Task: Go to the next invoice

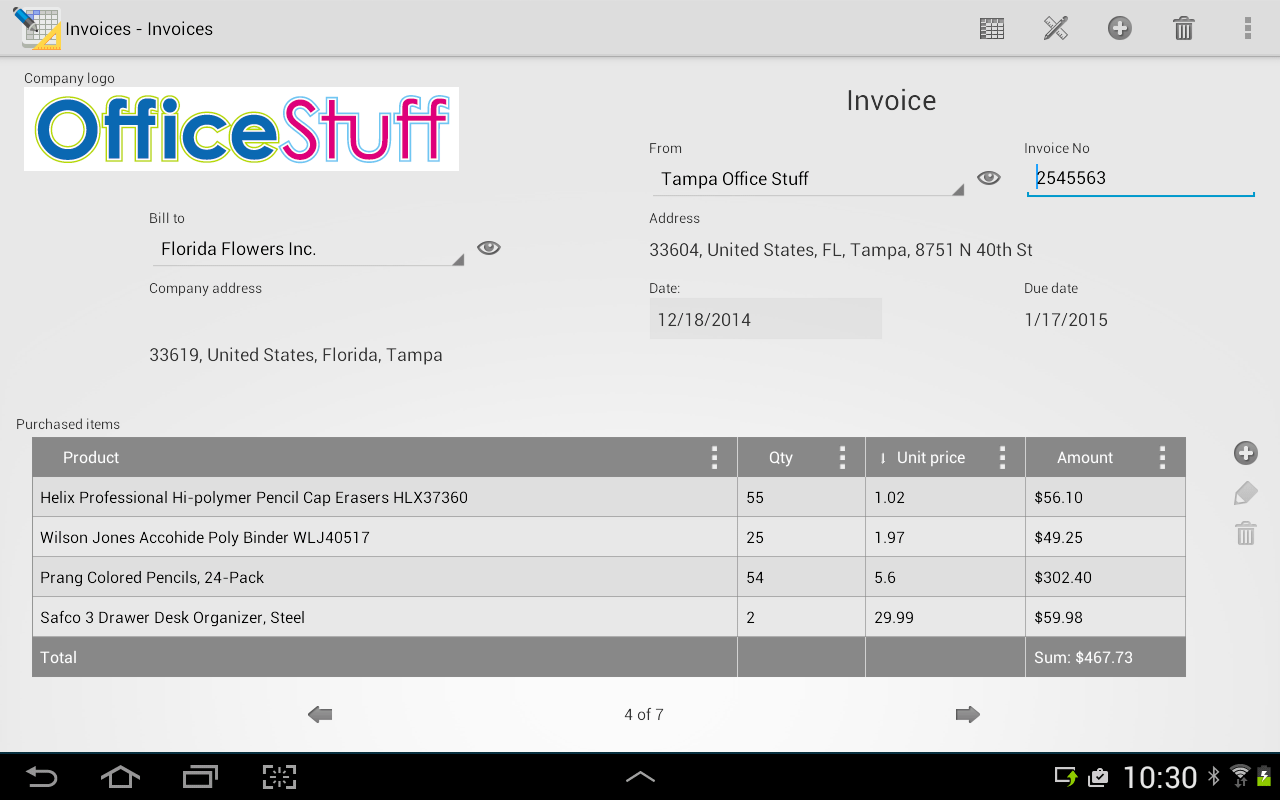Action: [x=968, y=714]
